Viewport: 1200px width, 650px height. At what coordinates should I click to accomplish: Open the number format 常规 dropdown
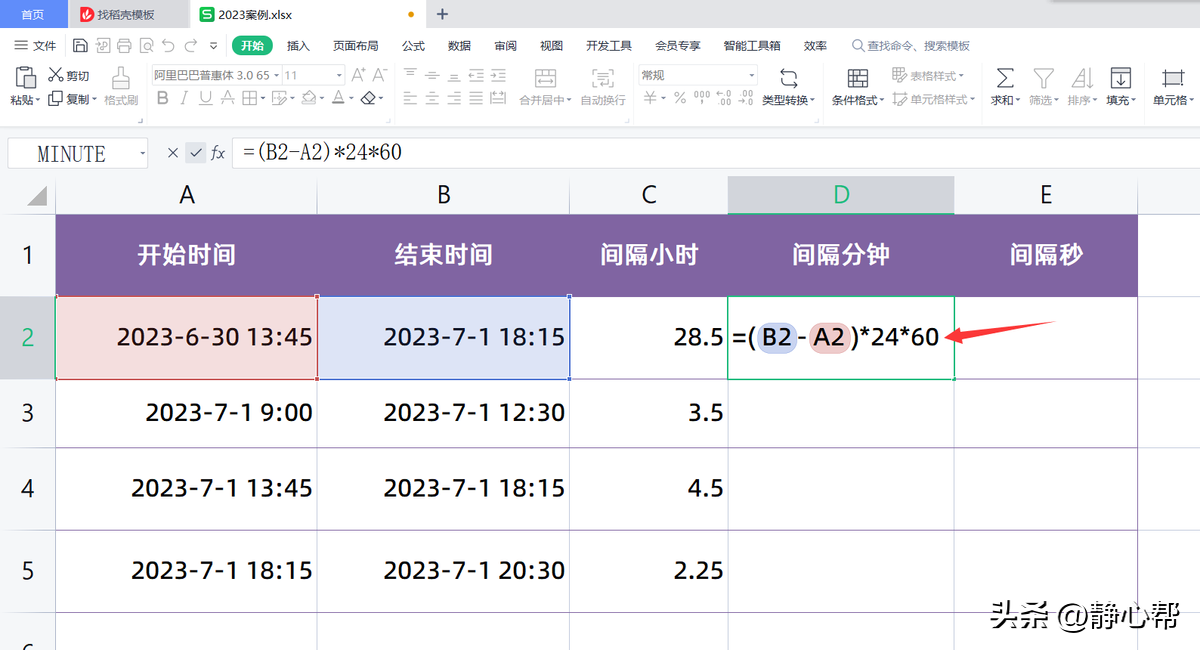coord(752,75)
